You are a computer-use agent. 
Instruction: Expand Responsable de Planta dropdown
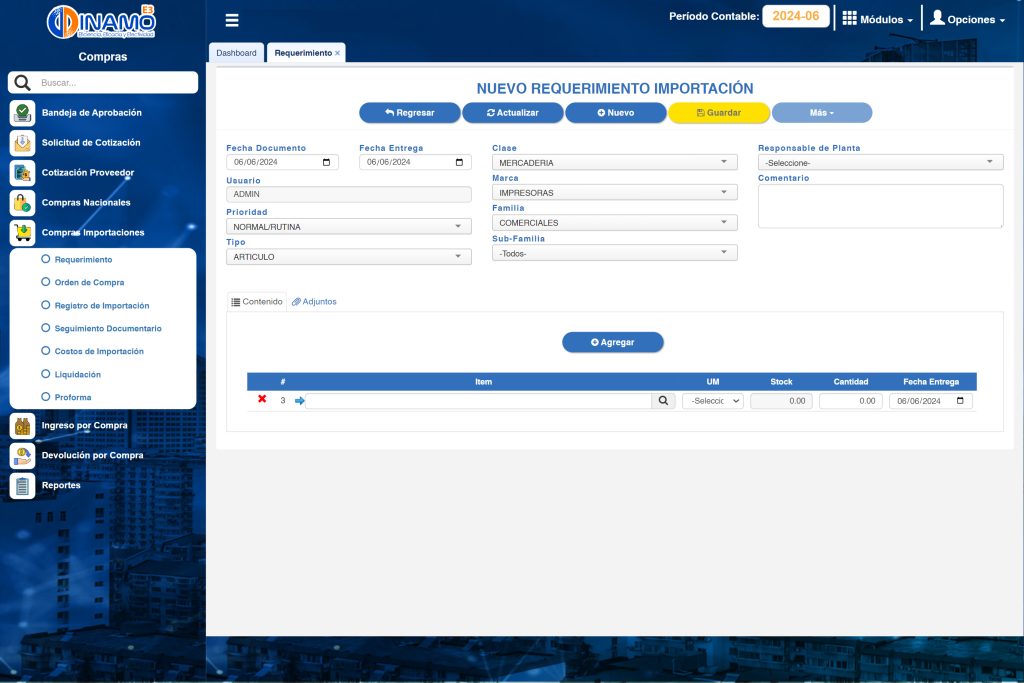click(x=880, y=162)
